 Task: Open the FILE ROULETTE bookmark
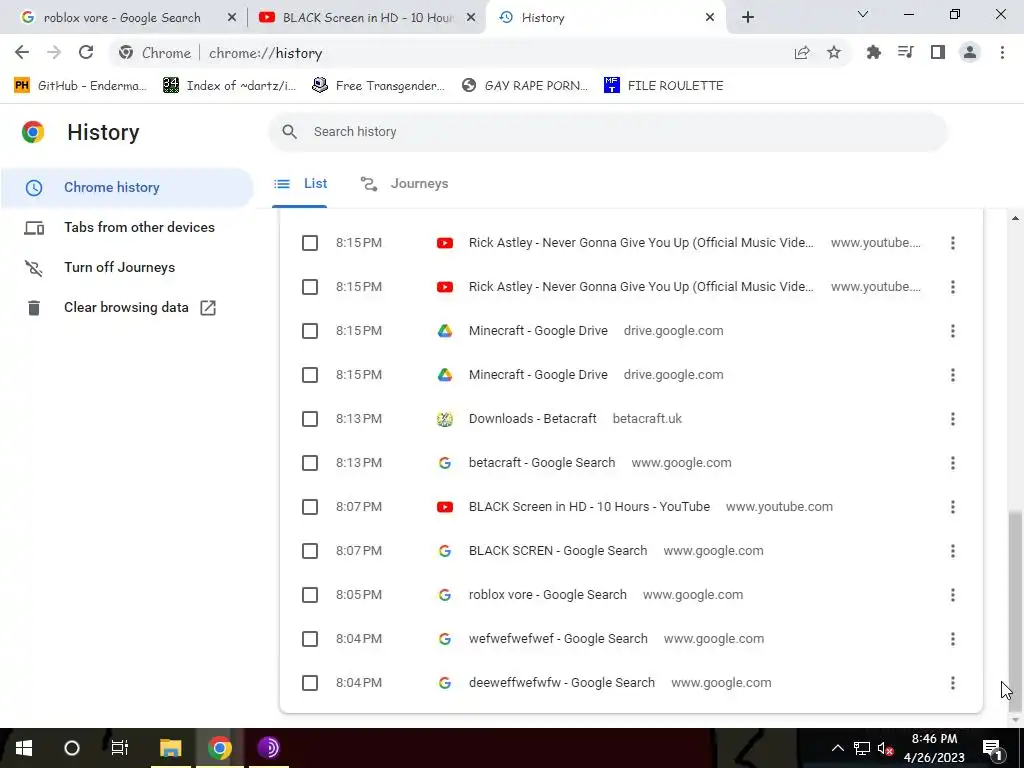pos(664,86)
